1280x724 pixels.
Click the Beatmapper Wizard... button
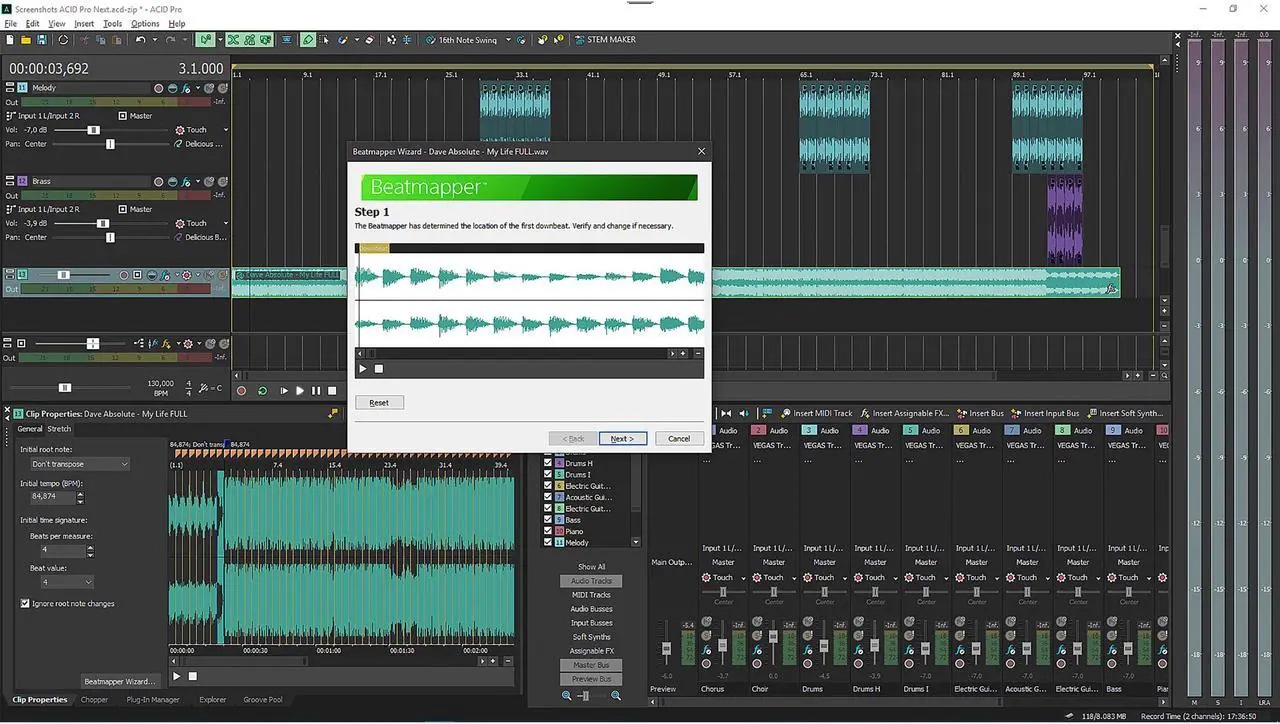pyautogui.click(x=120, y=681)
